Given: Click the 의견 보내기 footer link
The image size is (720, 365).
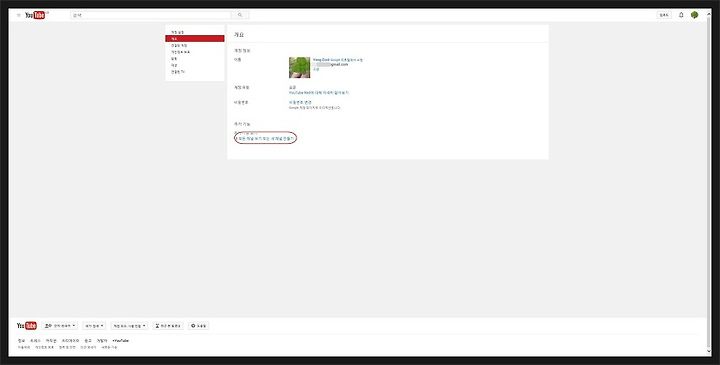Looking at the screenshot, I should [x=89, y=348].
